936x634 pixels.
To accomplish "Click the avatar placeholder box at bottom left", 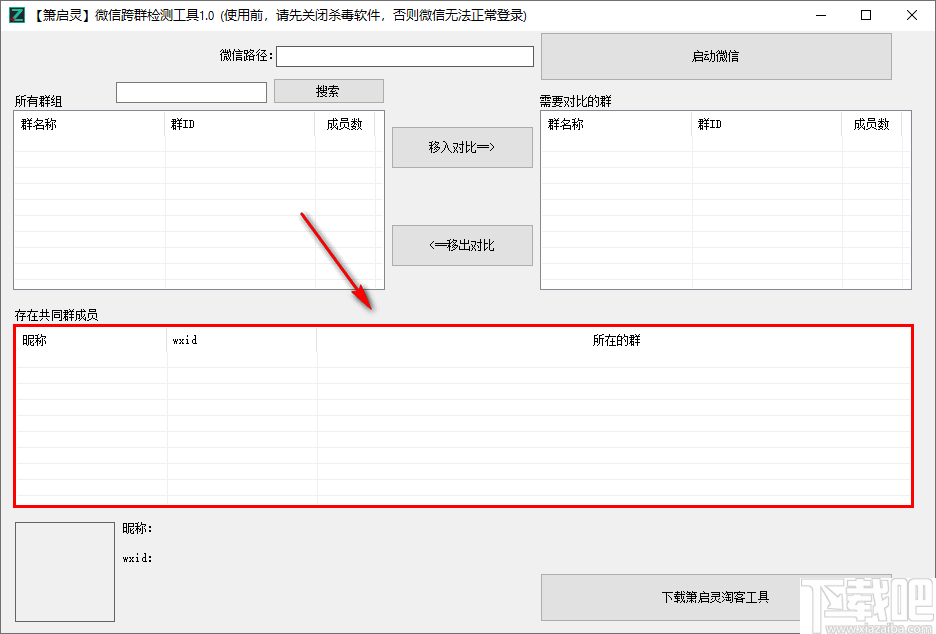I will 64,570.
